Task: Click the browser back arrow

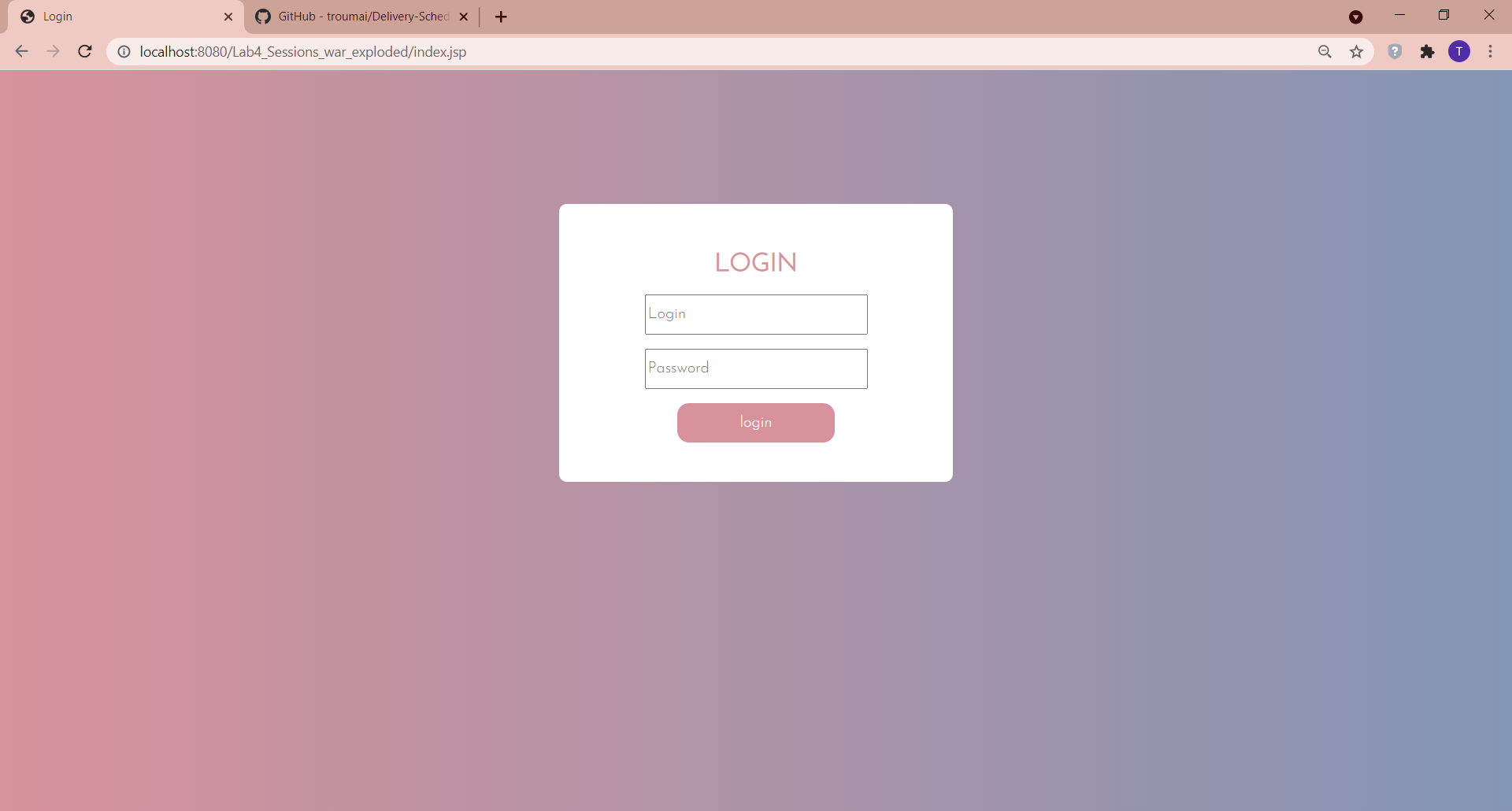Action: [21, 52]
